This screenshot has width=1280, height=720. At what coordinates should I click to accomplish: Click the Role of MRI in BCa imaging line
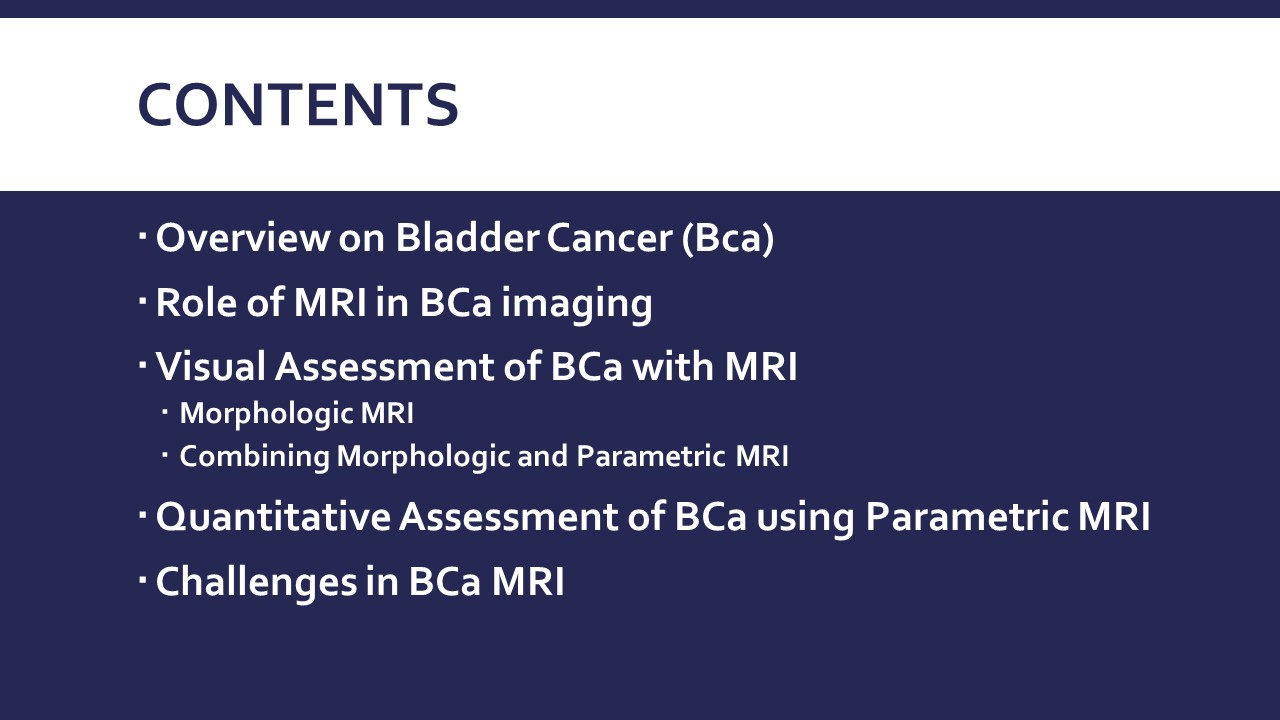click(403, 302)
